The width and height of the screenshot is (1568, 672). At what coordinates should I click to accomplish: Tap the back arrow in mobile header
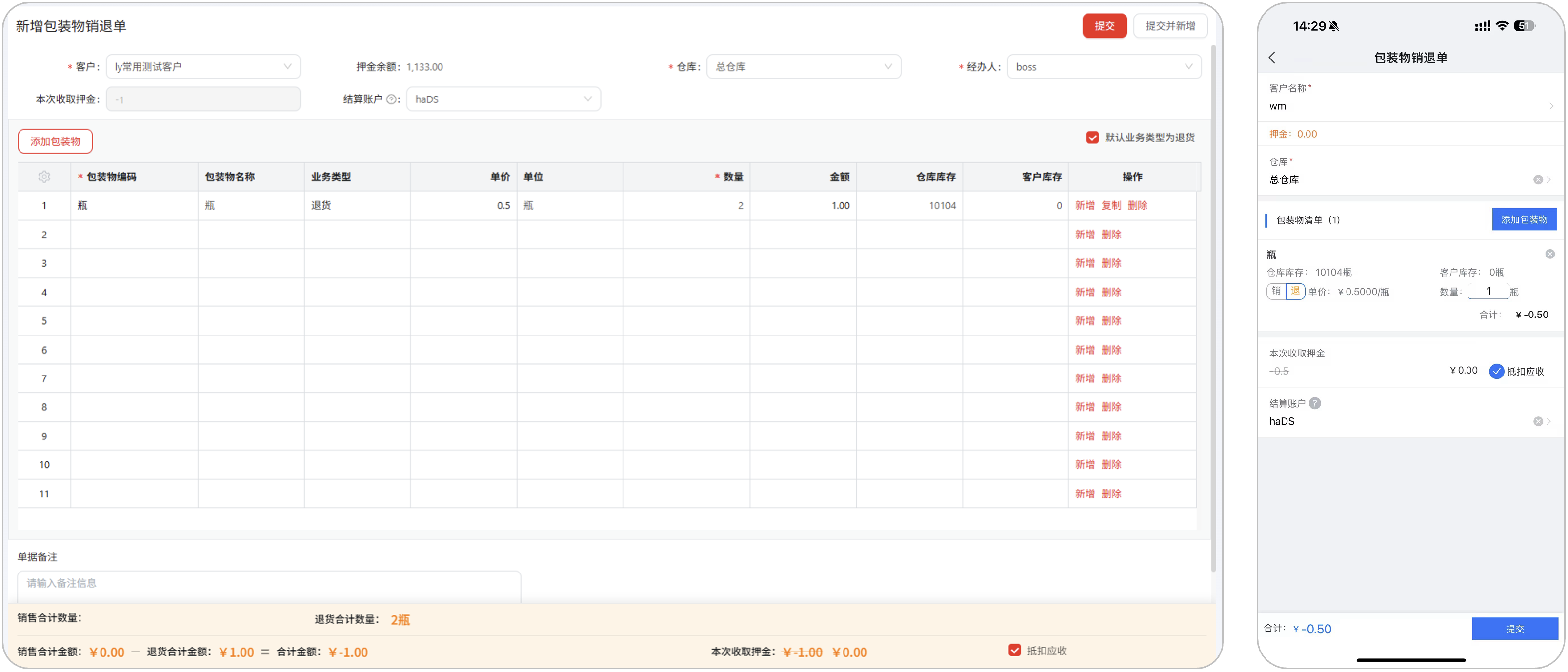(1272, 57)
